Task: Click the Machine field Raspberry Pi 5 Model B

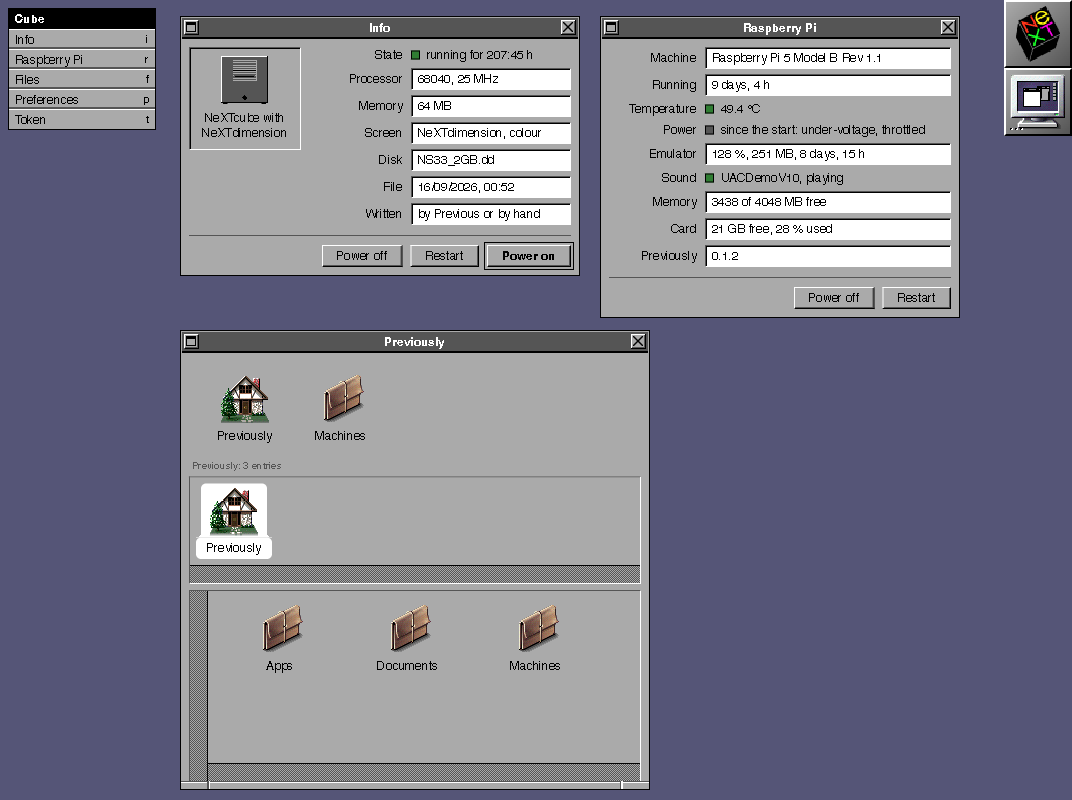Action: pos(828,58)
